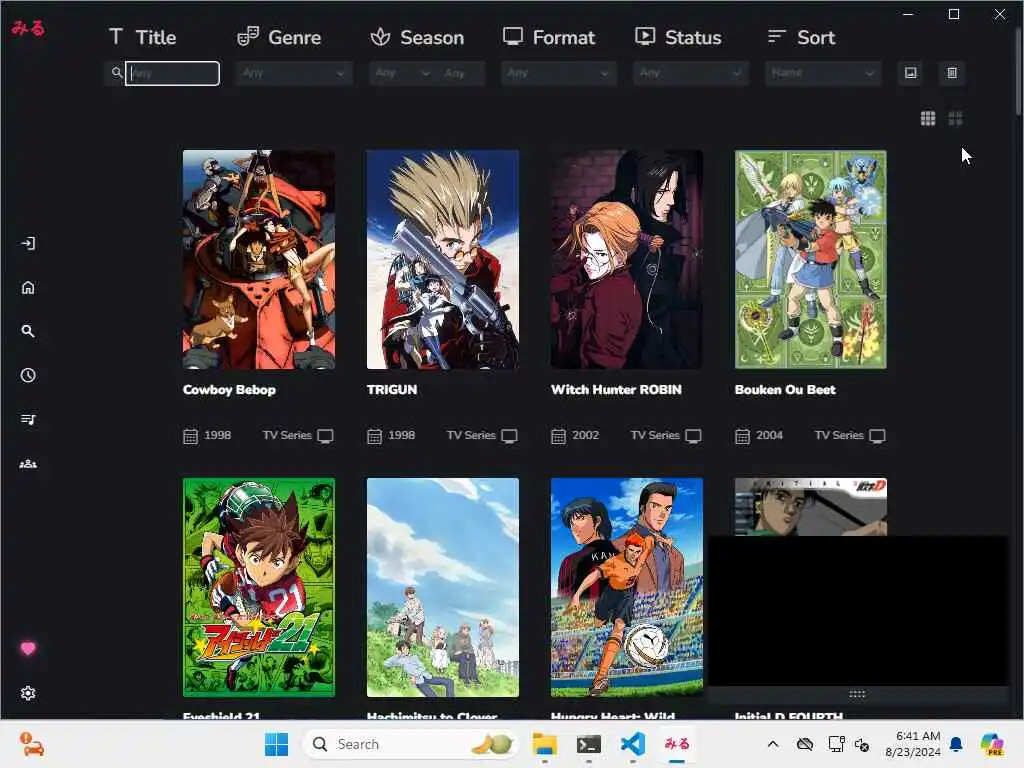Click the Season year Any field
This screenshot has height=768, width=1024.
coord(462,73)
